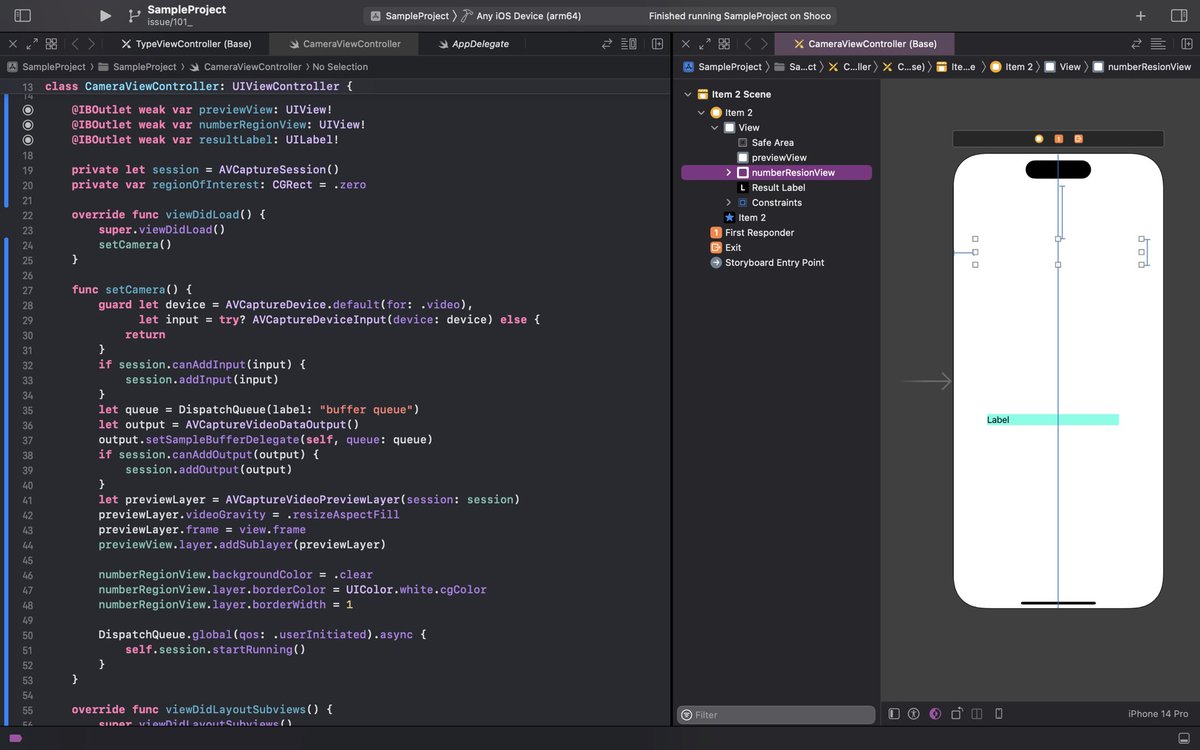1200x750 pixels.
Task: Click the split canvas layout icon
Action: point(977,714)
